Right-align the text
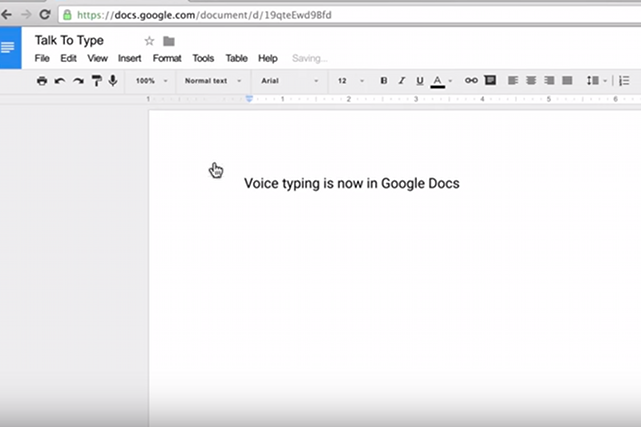 coord(549,80)
